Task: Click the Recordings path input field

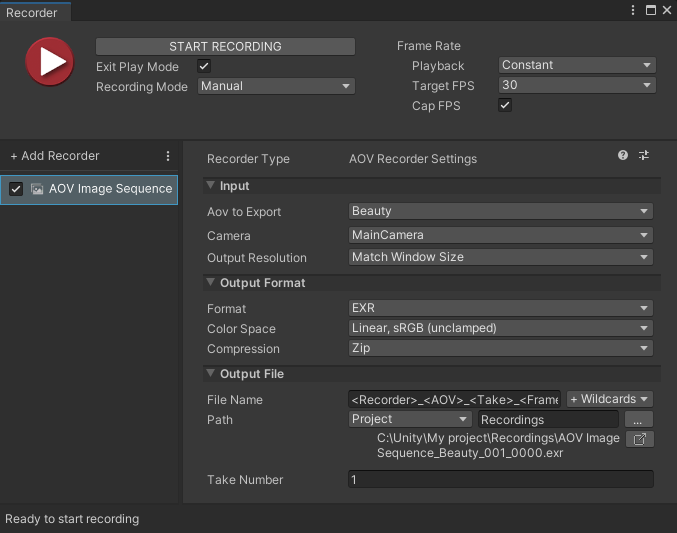Action: [548, 419]
